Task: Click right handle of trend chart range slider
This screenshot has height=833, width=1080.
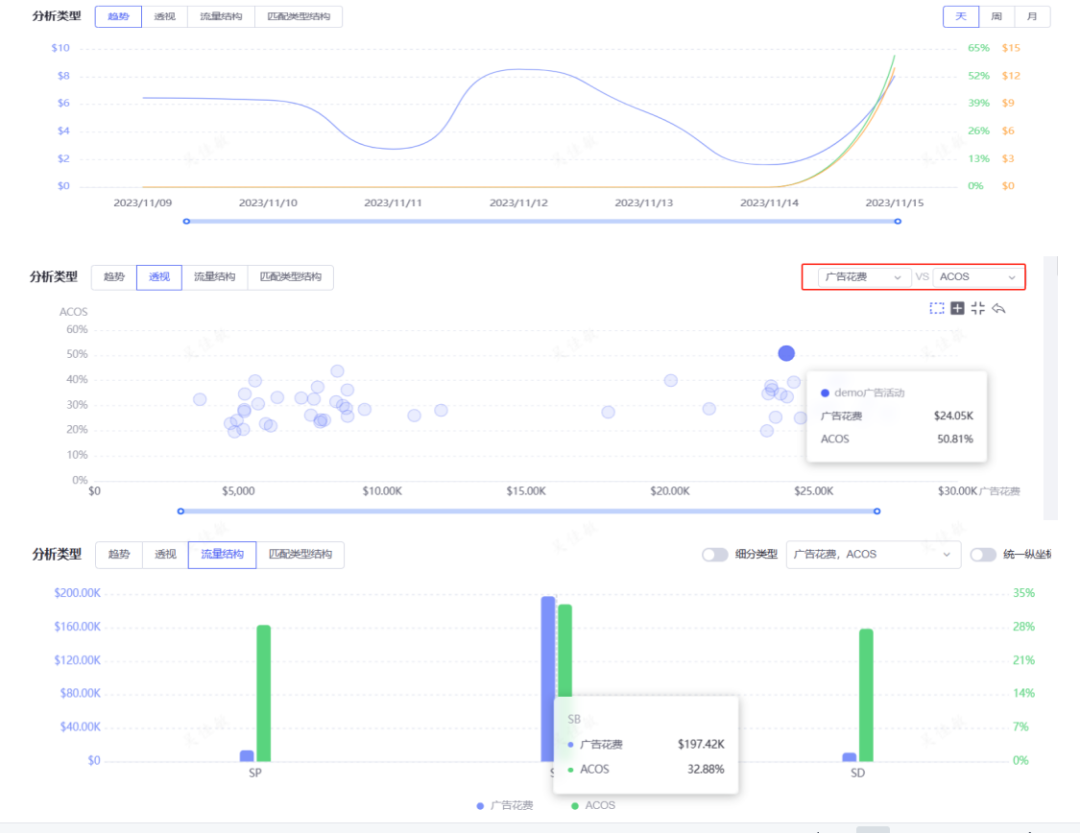Action: point(897,221)
